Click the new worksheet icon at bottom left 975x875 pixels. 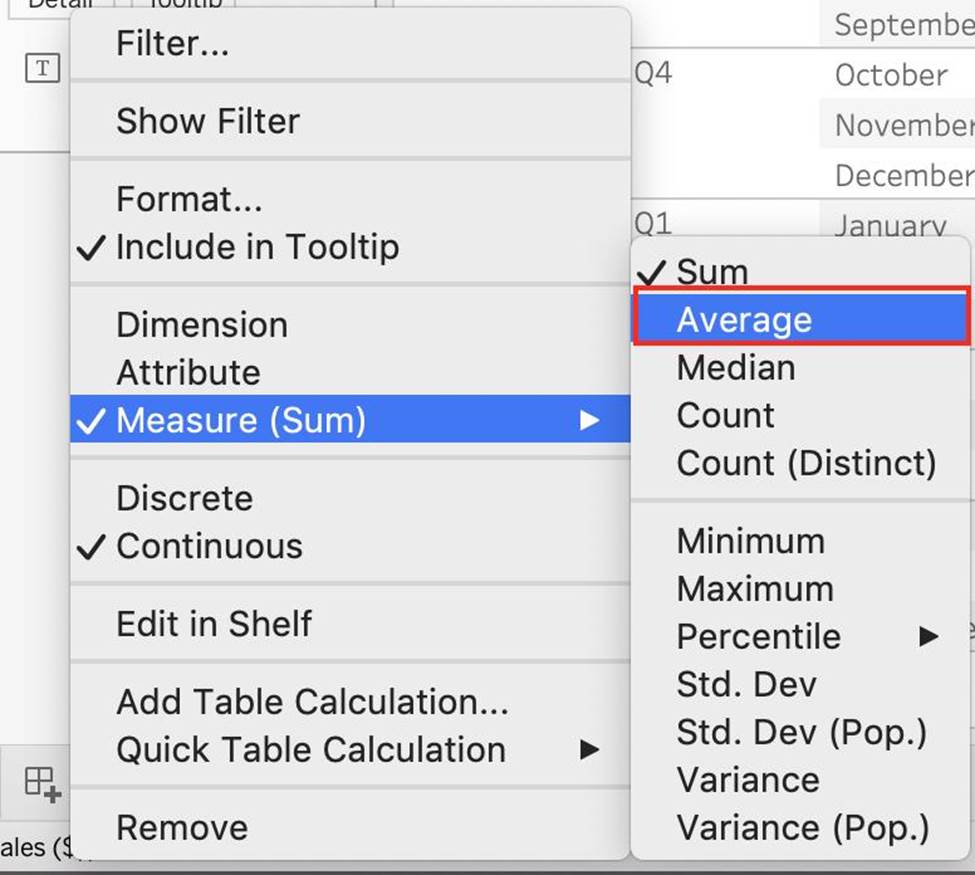pyautogui.click(x=42, y=783)
